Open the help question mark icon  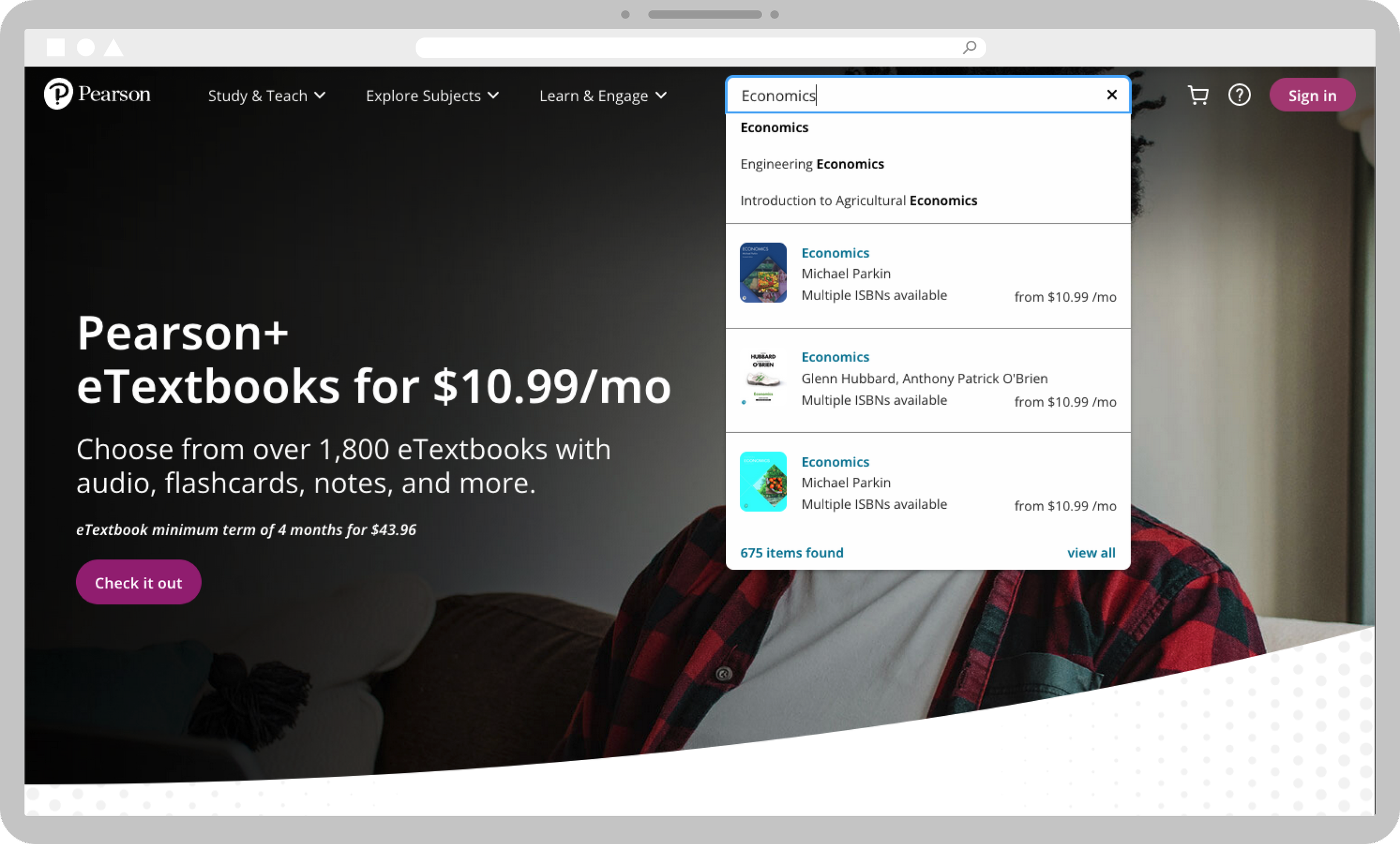(1239, 95)
